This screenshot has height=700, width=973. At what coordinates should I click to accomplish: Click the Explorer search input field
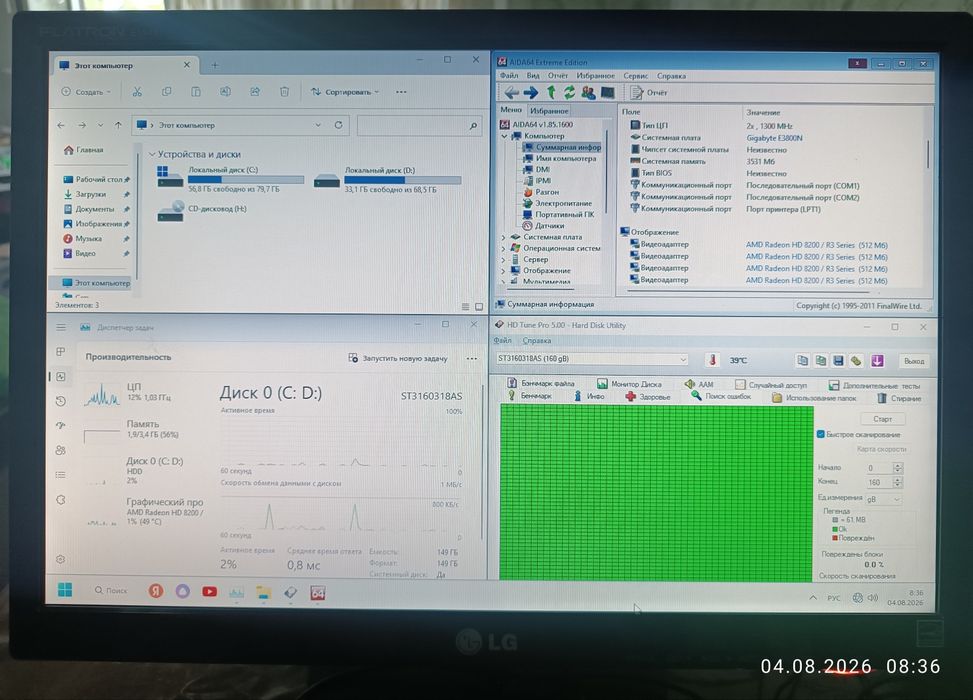tap(419, 125)
